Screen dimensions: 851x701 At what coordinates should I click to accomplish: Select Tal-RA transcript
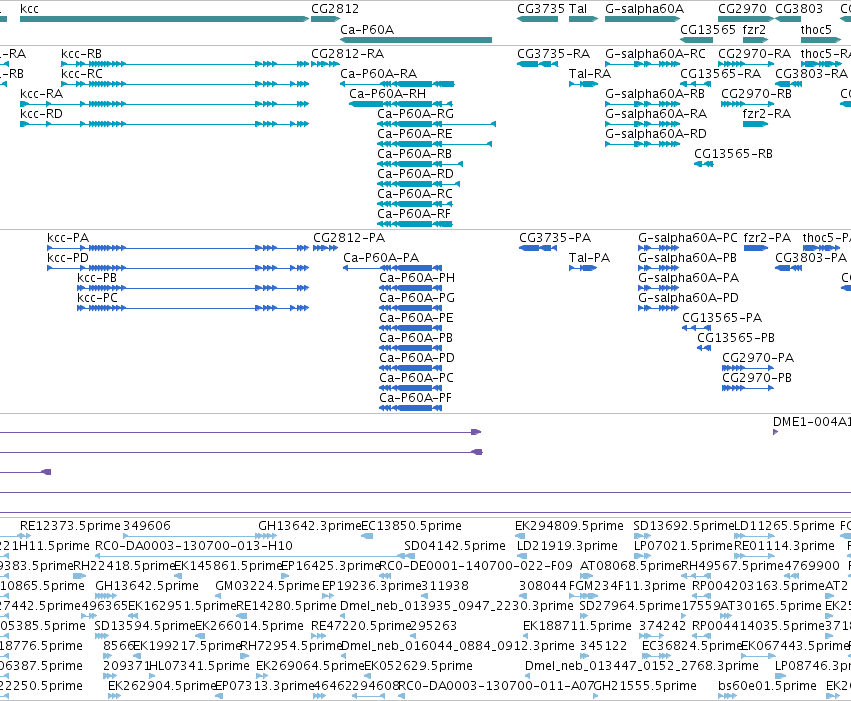[583, 84]
